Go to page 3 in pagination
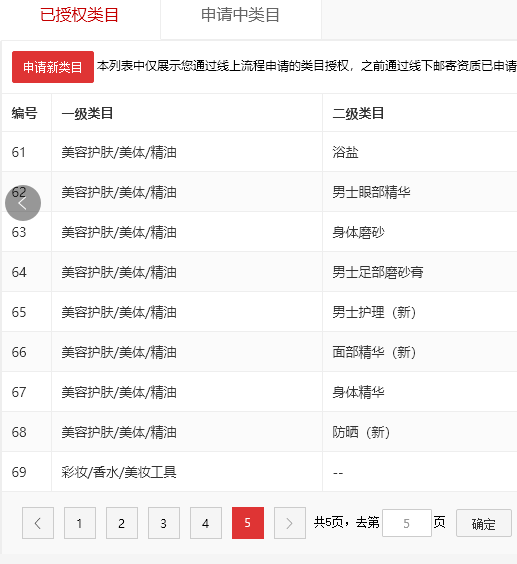The height and width of the screenshot is (564, 517). tap(164, 523)
